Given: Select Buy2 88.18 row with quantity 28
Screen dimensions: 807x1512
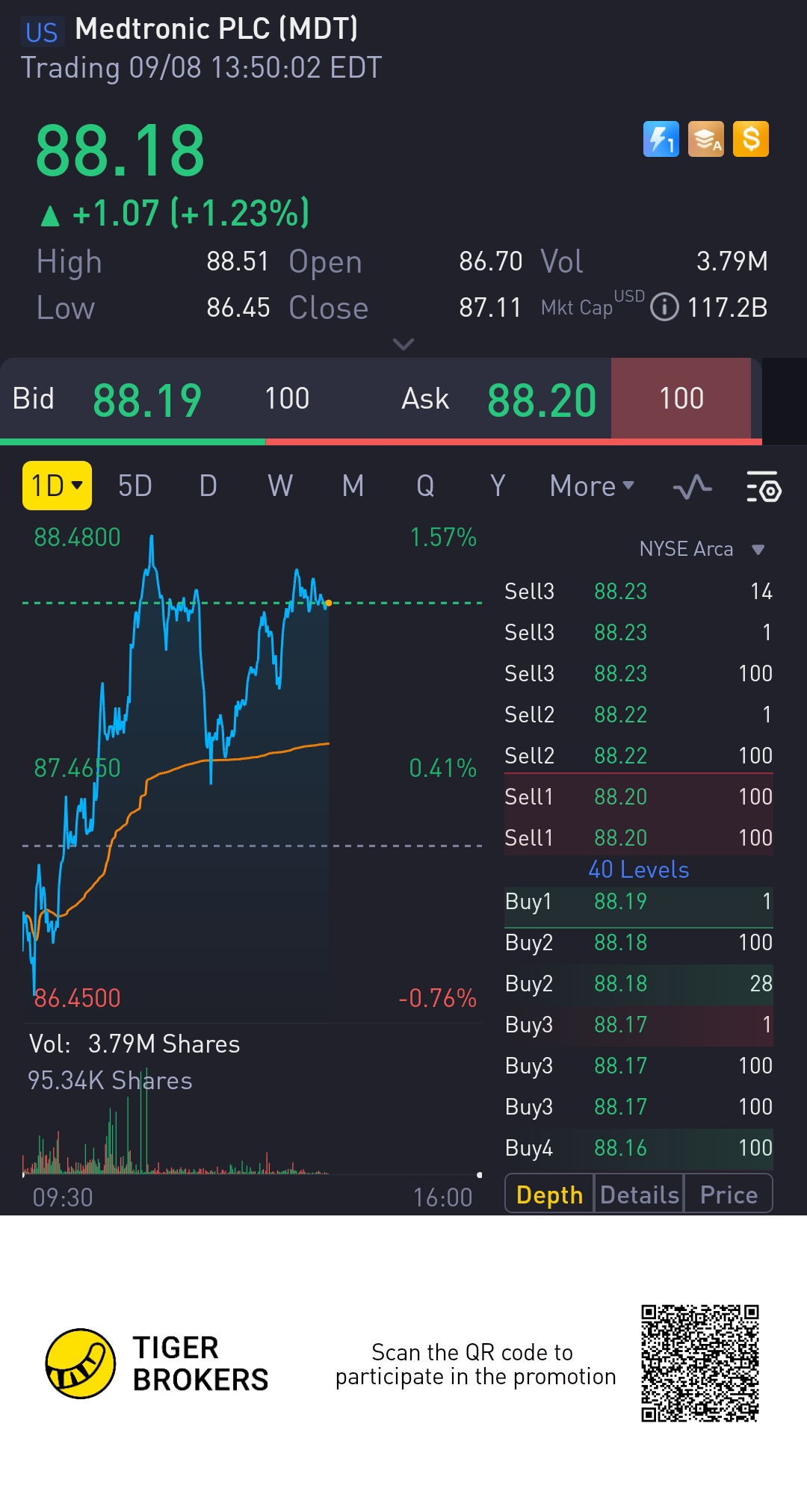Looking at the screenshot, I should 639,983.
